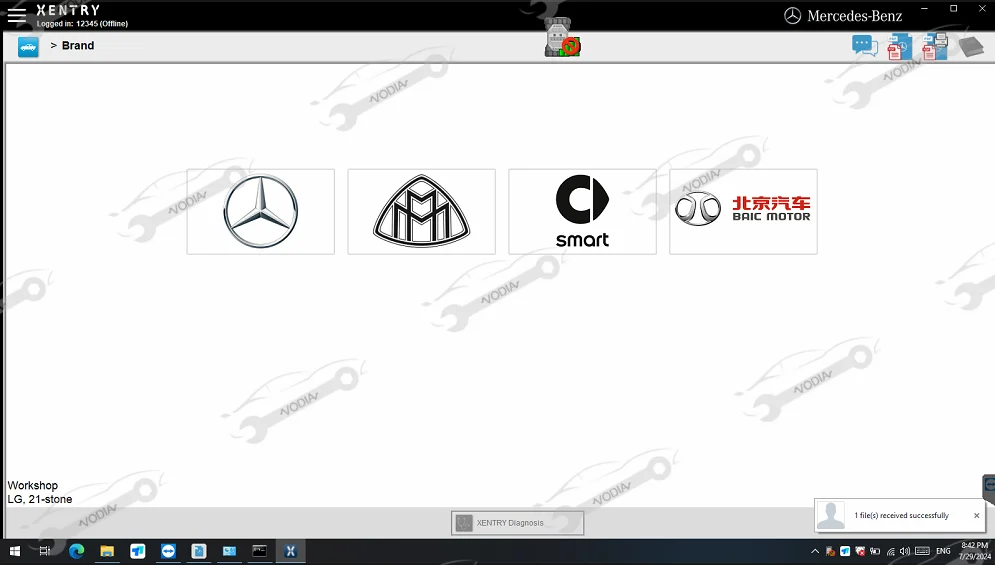Open the TeamViewer taskbar icon
The image size is (995, 565).
(168, 551)
